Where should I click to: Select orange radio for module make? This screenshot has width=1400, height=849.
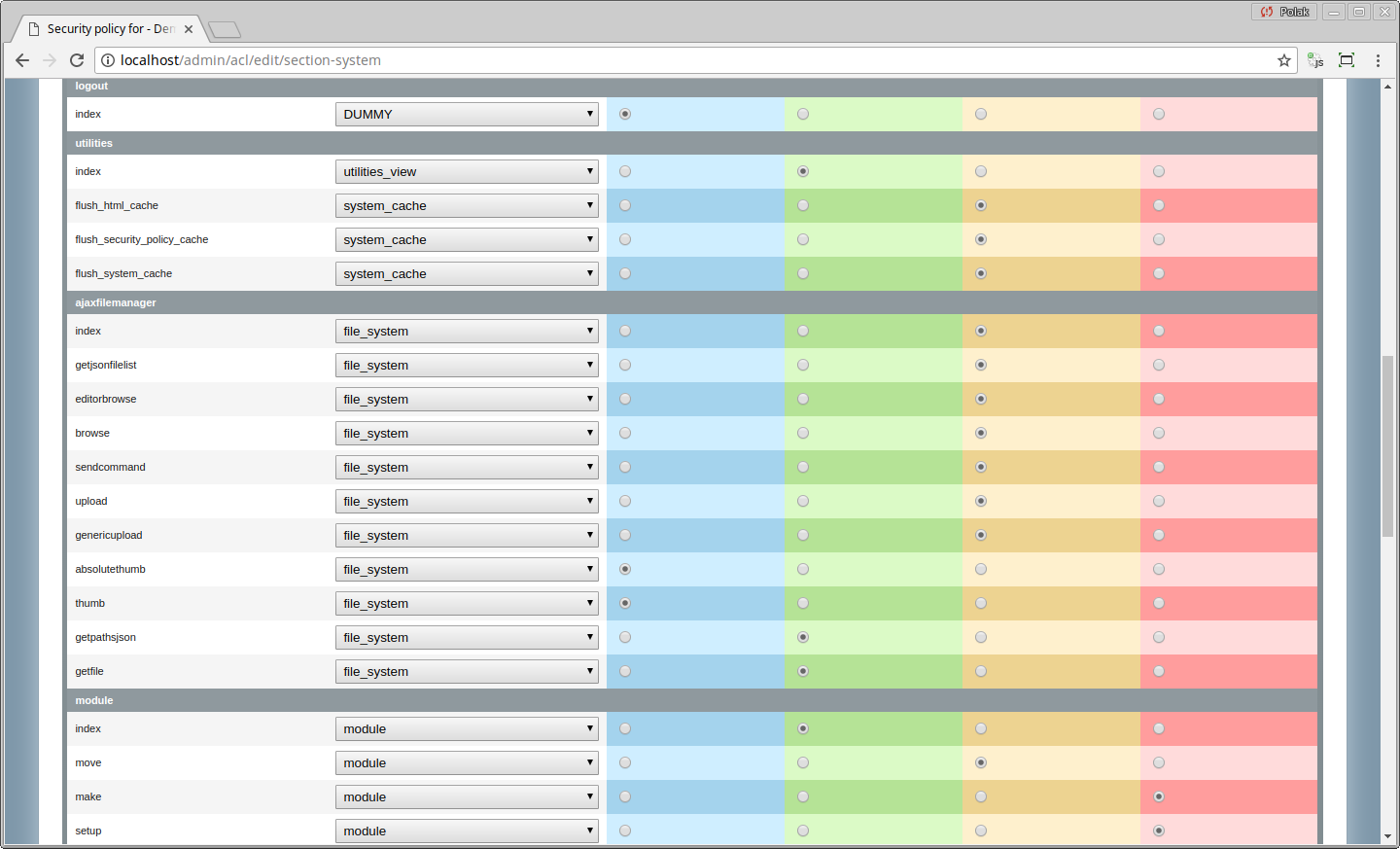point(981,796)
